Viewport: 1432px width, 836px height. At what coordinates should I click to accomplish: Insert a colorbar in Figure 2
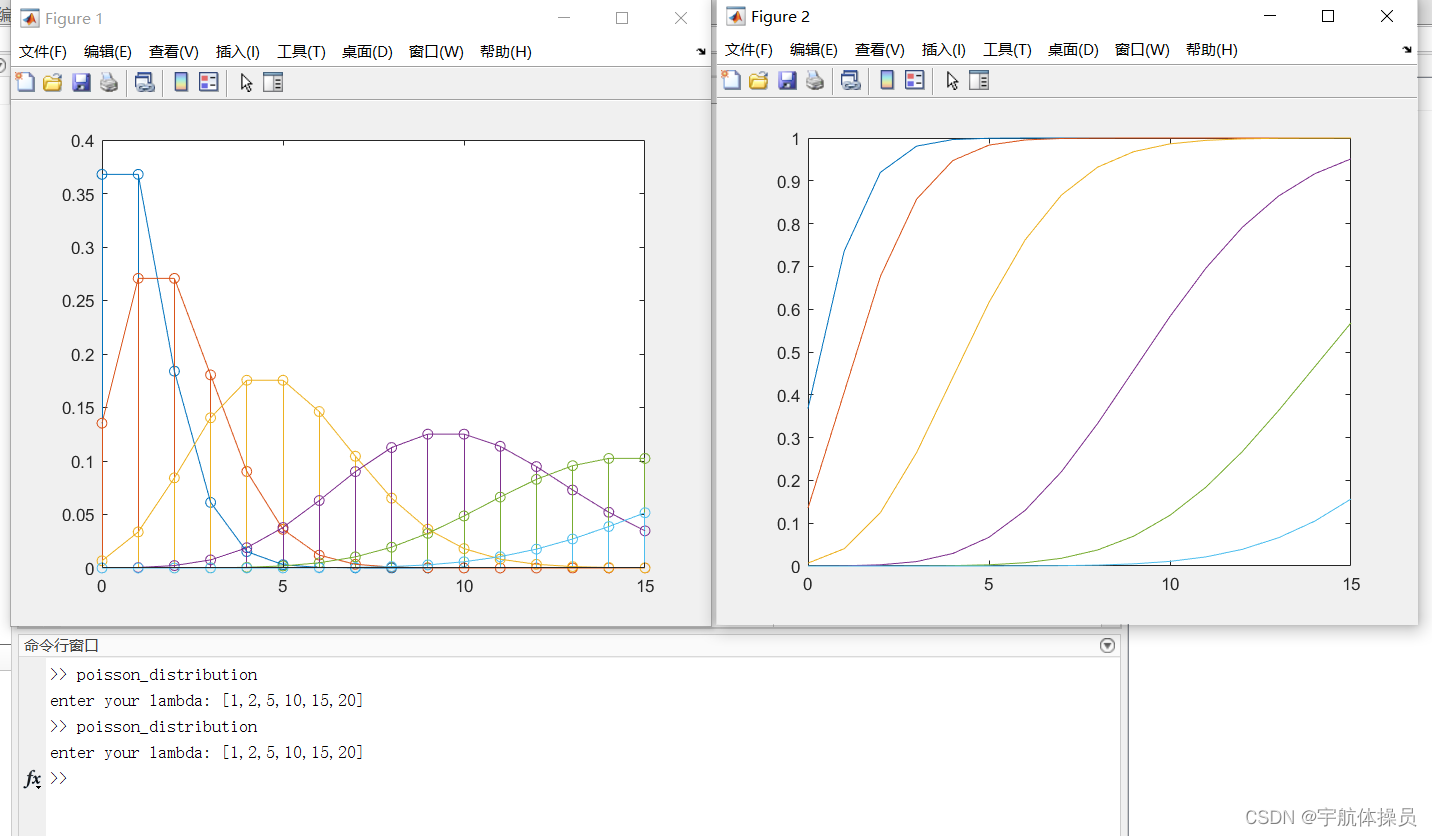coord(886,80)
